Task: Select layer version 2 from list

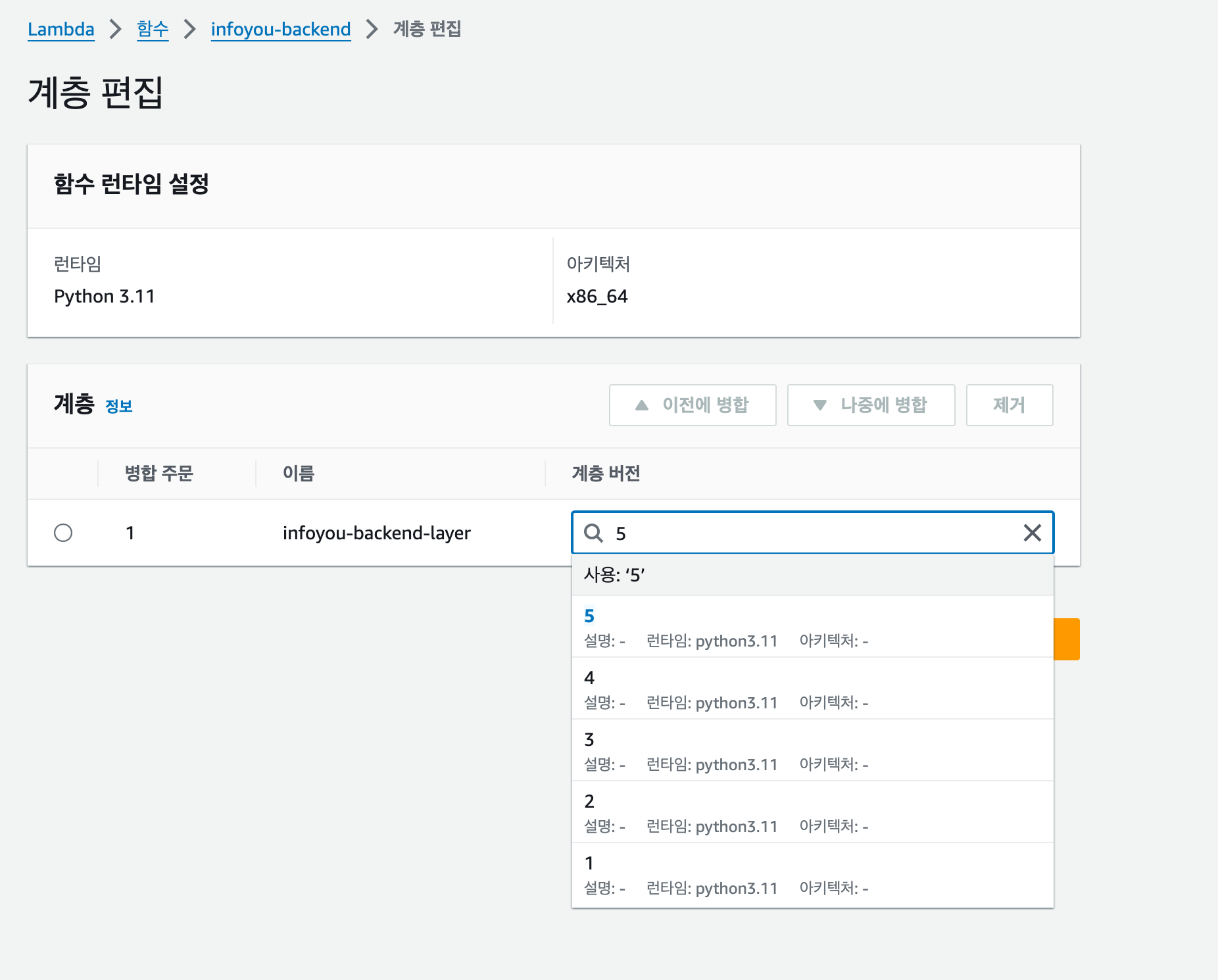Action: 812,812
